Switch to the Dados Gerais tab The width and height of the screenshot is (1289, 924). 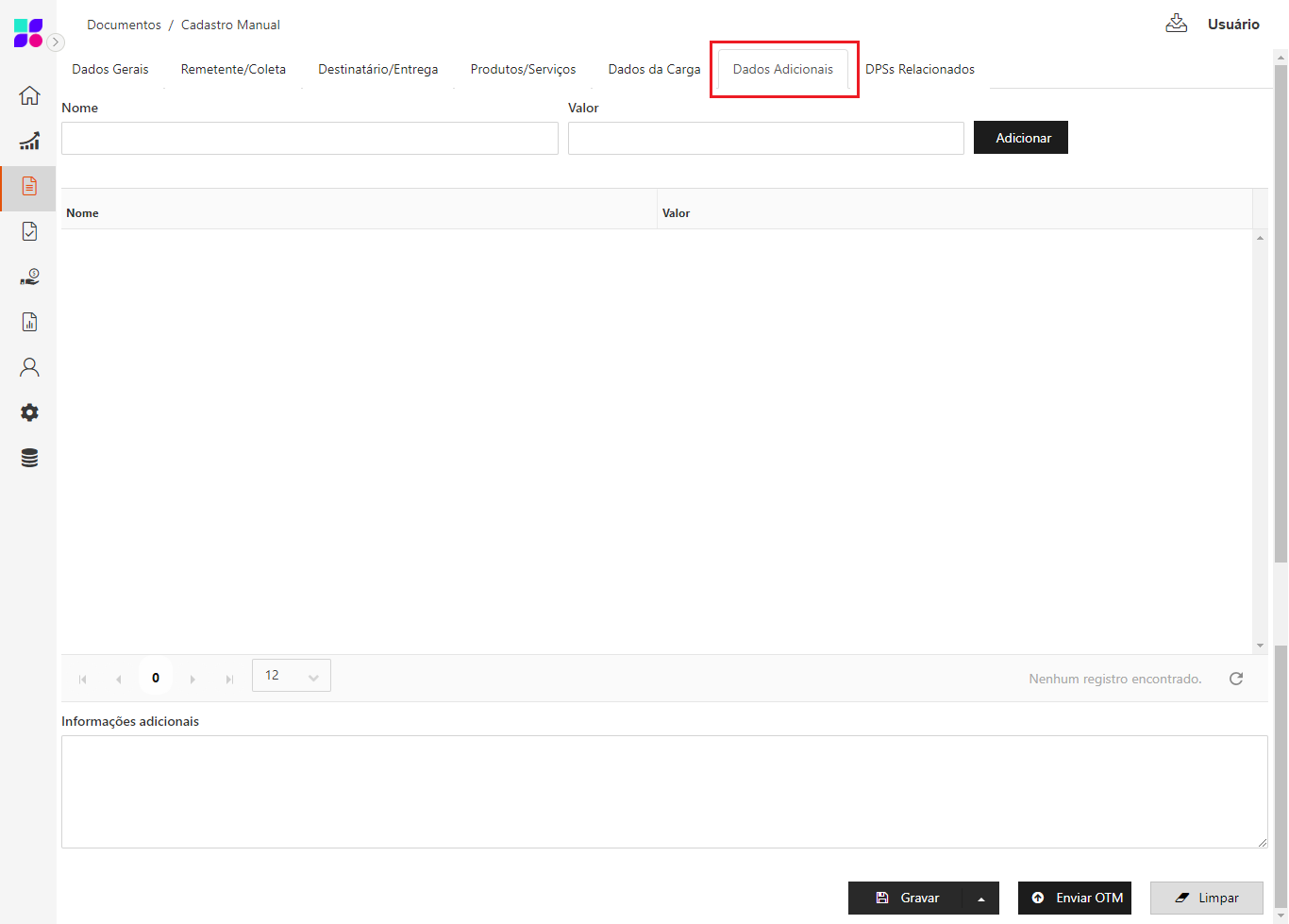tap(110, 69)
